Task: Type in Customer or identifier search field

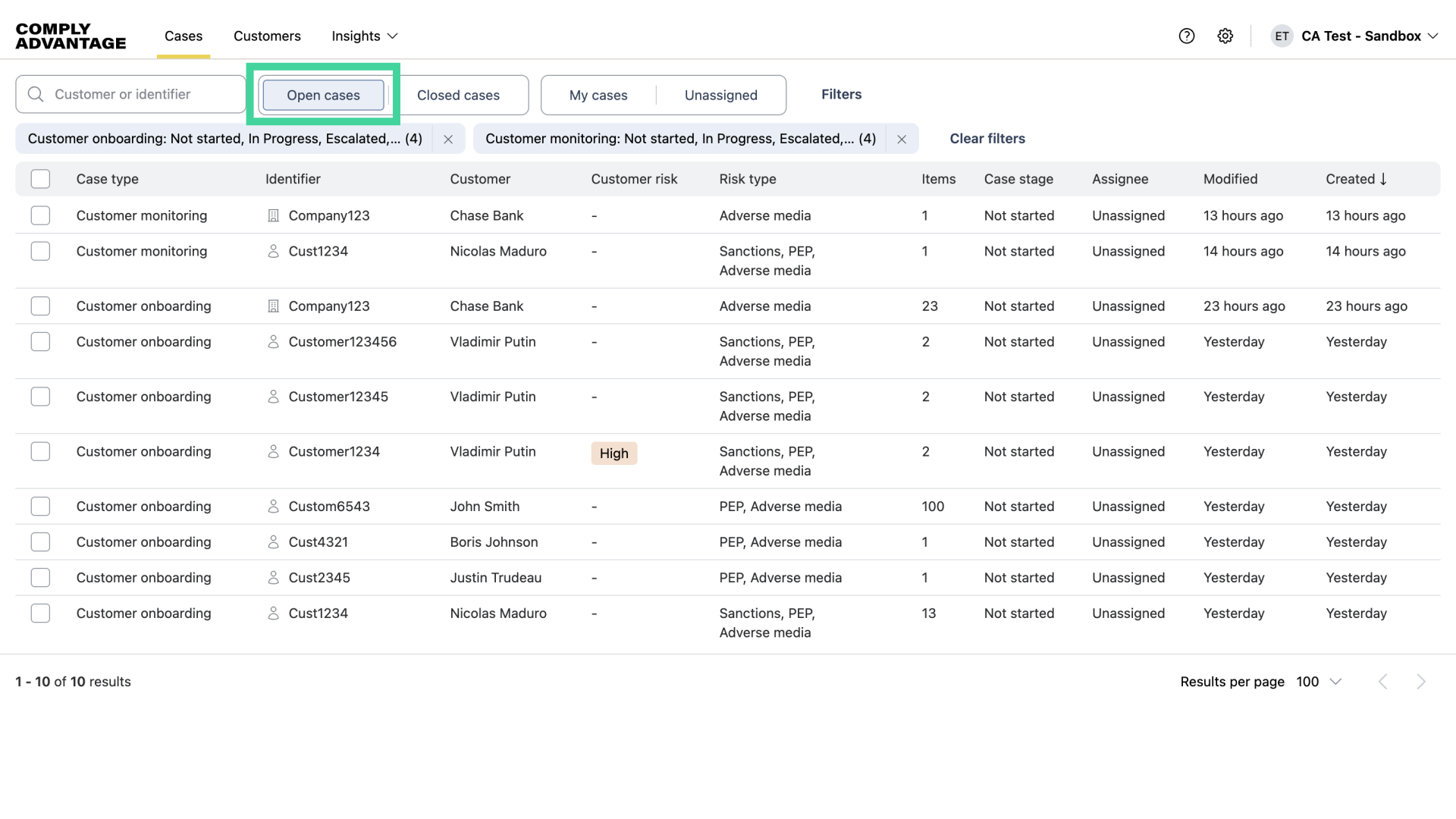Action: [144, 94]
